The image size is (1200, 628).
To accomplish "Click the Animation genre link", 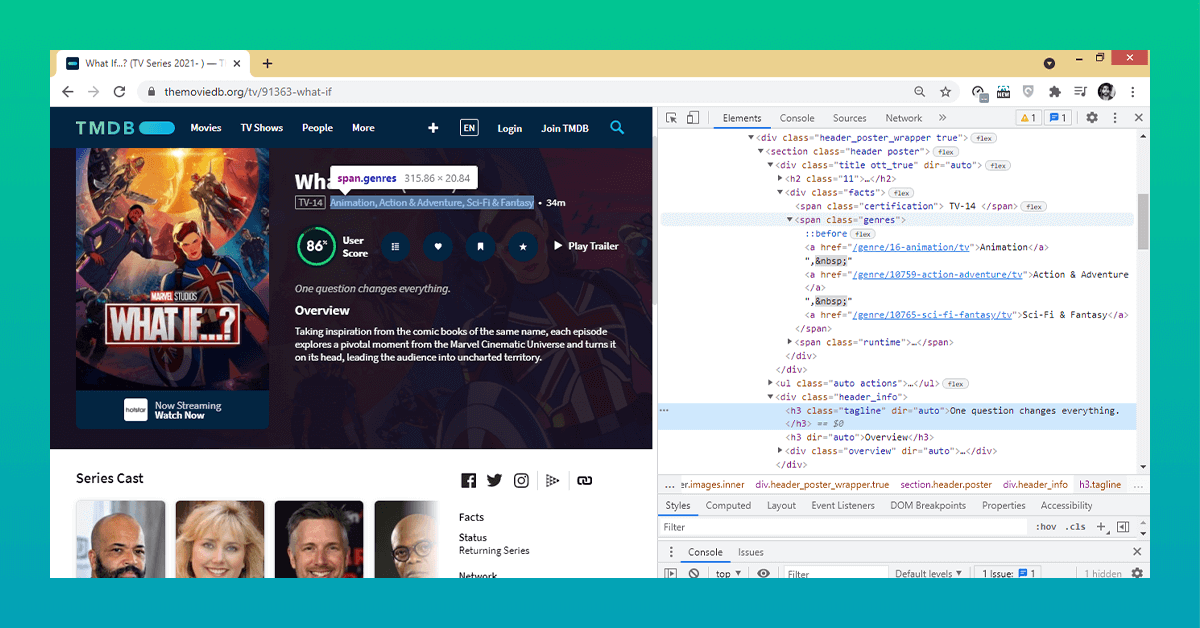I will tap(353, 203).
